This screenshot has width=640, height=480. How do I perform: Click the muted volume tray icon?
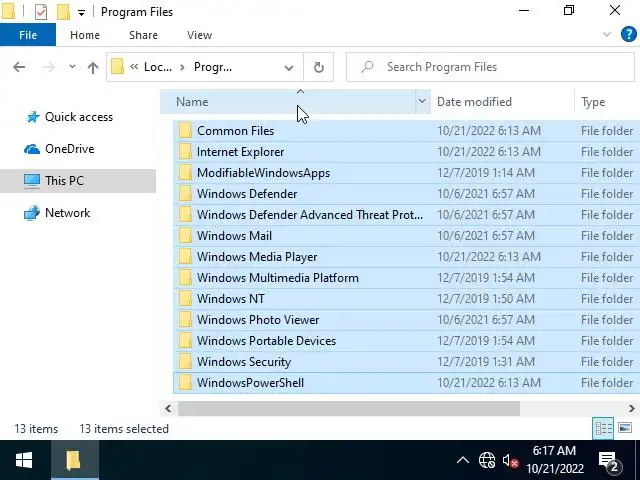(x=510, y=461)
